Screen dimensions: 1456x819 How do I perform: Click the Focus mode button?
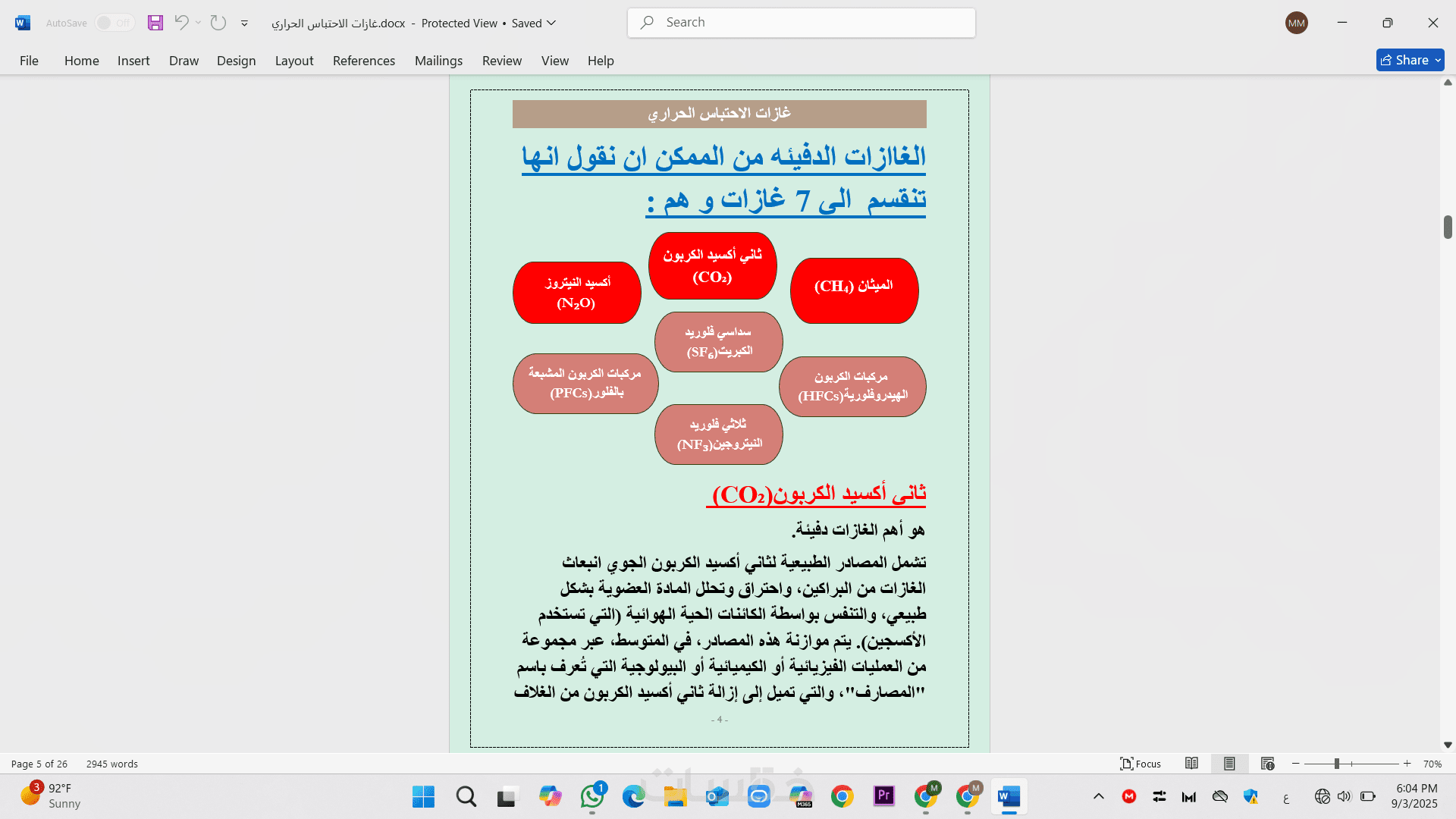(1141, 764)
